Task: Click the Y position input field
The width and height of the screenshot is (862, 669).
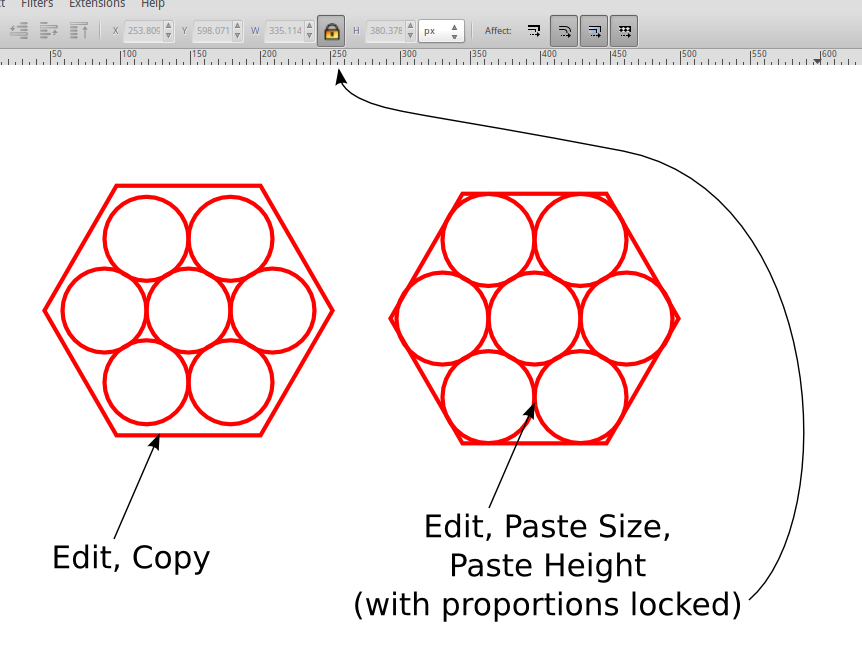Action: tap(212, 31)
